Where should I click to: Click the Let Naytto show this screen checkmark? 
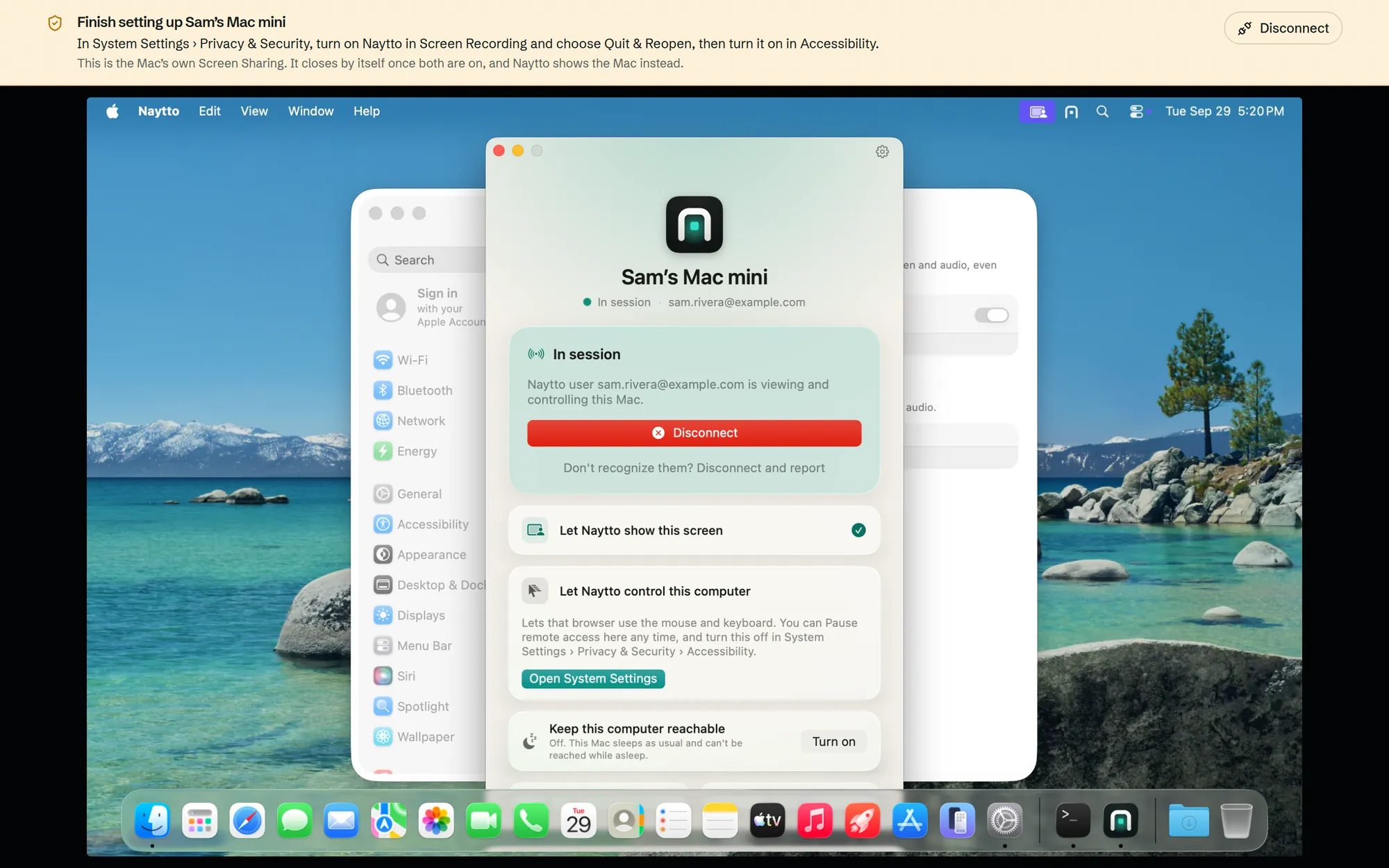[x=858, y=531]
